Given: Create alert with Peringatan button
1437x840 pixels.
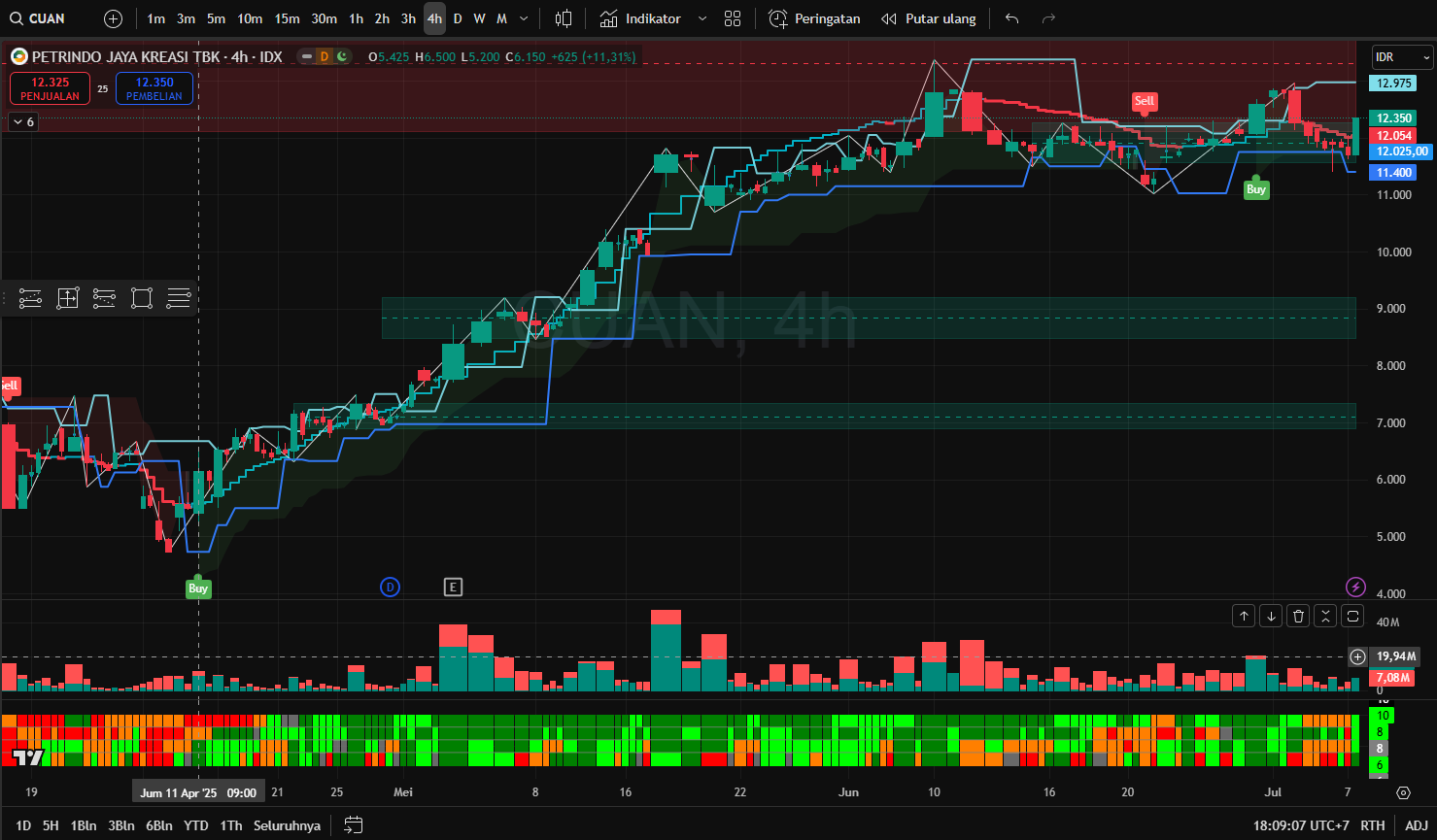Looking at the screenshot, I should (x=814, y=18).
